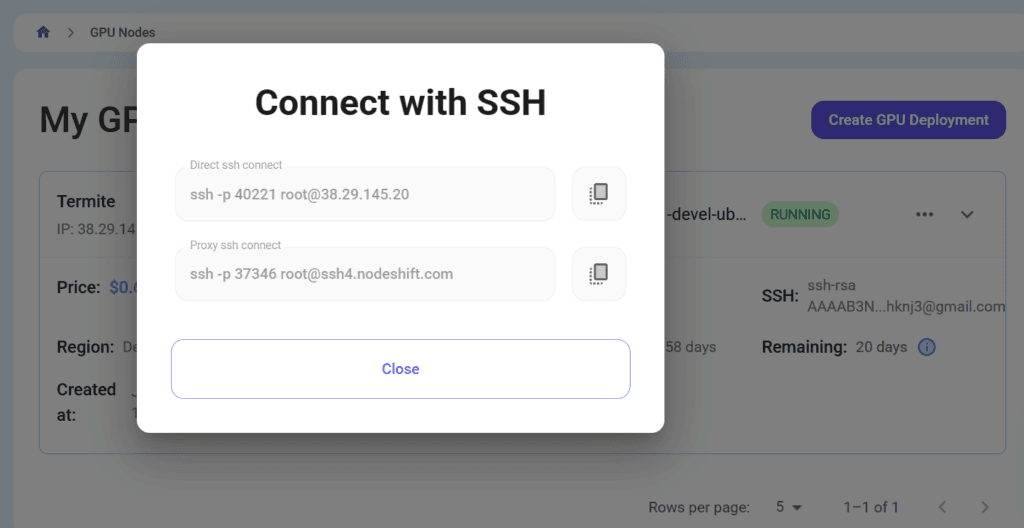
Task: Expand the Termite node details chevron
Action: [x=967, y=214]
